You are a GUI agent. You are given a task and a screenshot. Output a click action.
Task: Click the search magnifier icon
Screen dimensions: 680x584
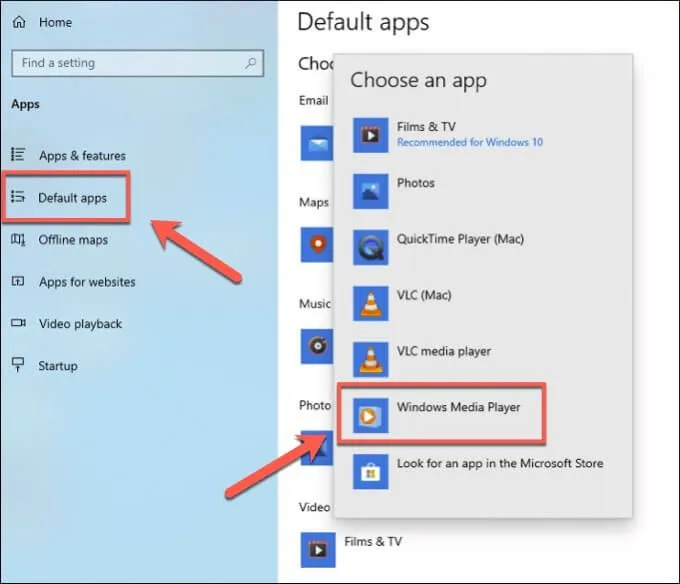(250, 63)
